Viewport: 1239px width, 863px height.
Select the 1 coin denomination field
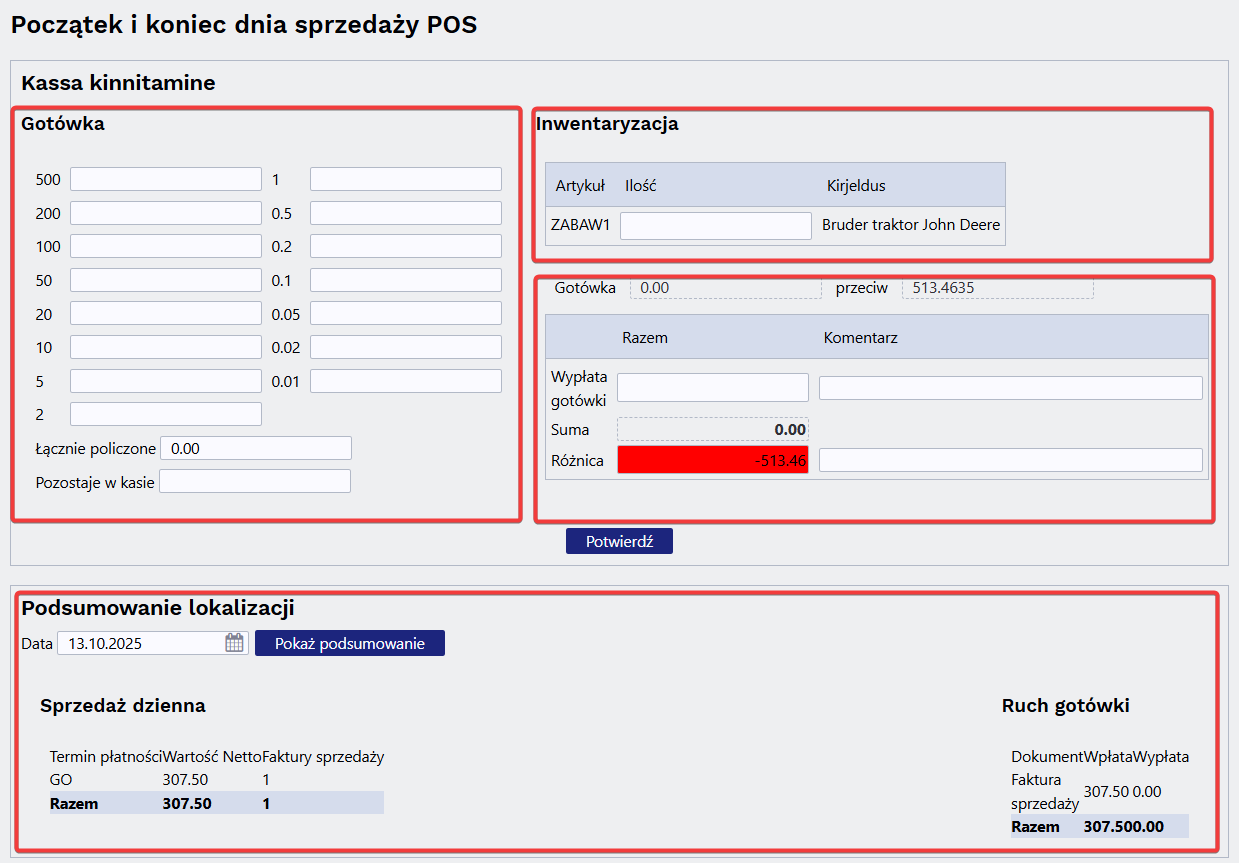(405, 179)
